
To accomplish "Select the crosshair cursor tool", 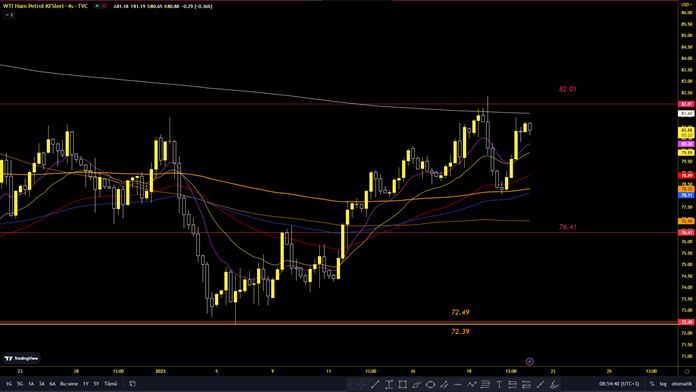I will click(x=361, y=384).
